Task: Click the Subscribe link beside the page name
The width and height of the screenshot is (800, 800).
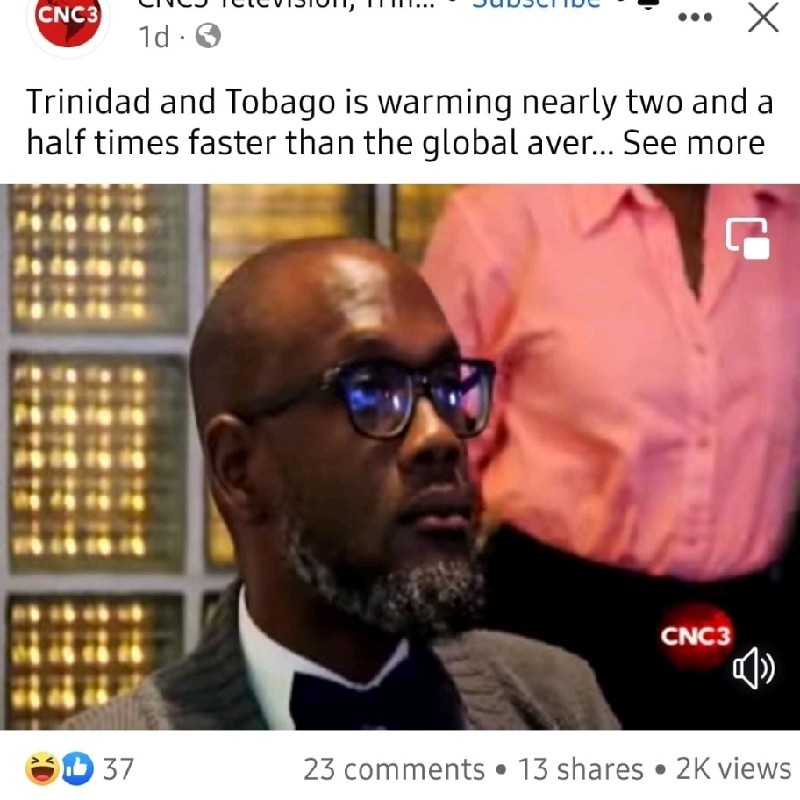Action: pos(536,4)
